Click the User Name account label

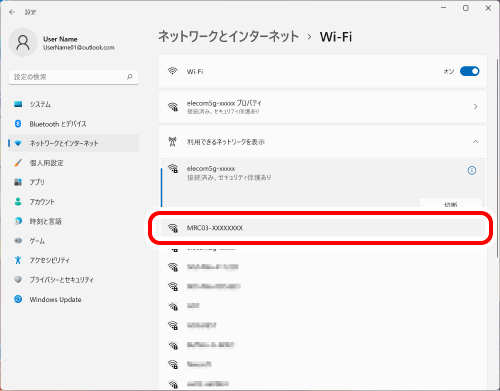[x=60, y=39]
